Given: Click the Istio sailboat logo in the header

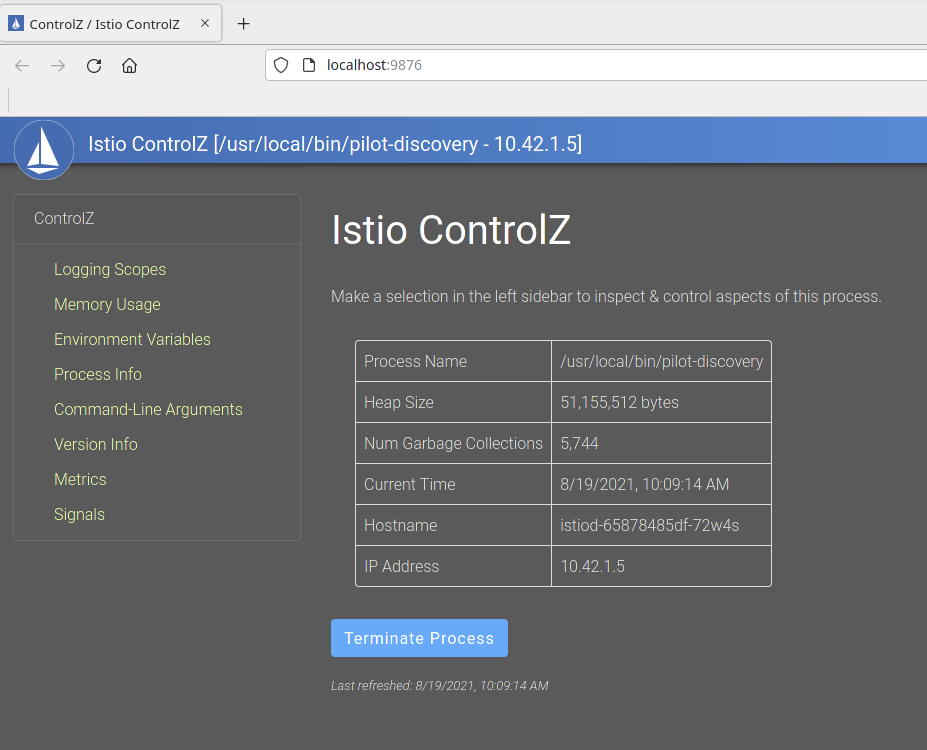Looking at the screenshot, I should pyautogui.click(x=44, y=149).
